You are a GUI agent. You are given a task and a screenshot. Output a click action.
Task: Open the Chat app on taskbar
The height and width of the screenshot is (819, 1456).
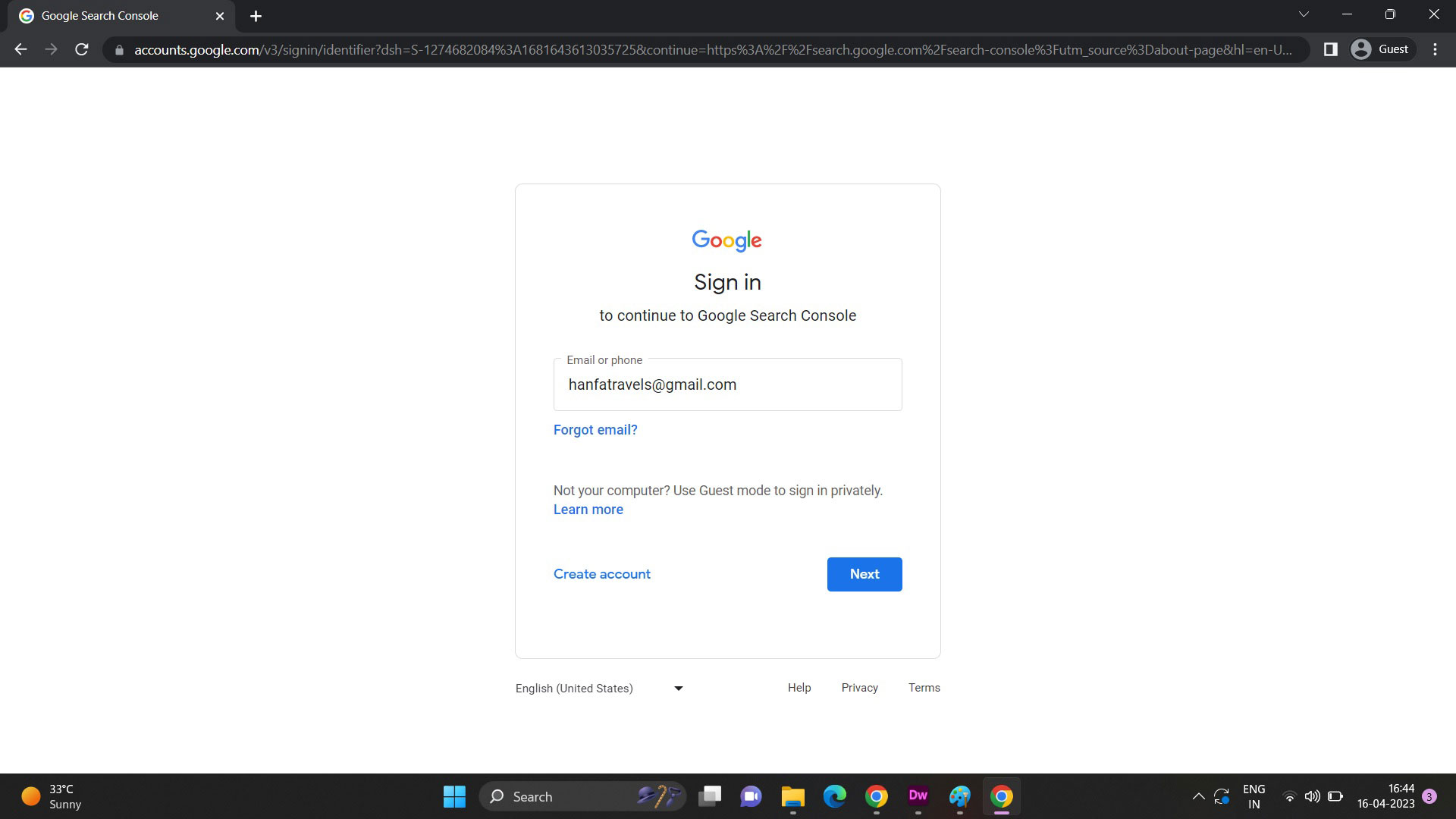751,796
